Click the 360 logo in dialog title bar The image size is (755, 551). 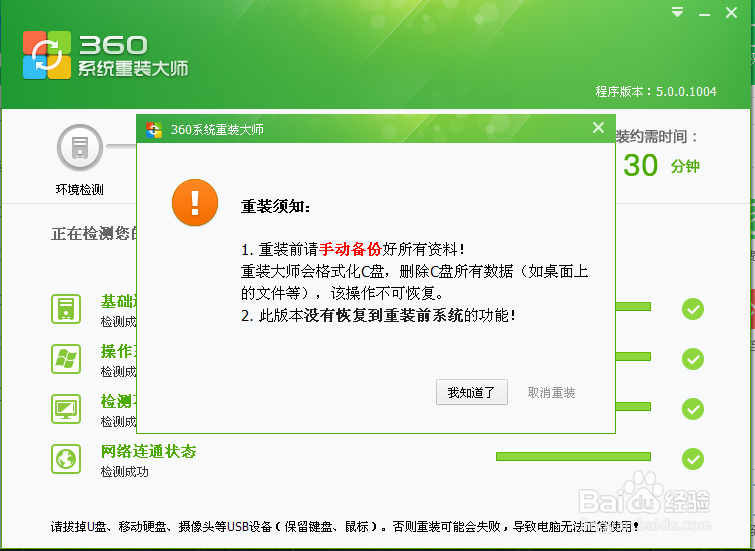(154, 130)
